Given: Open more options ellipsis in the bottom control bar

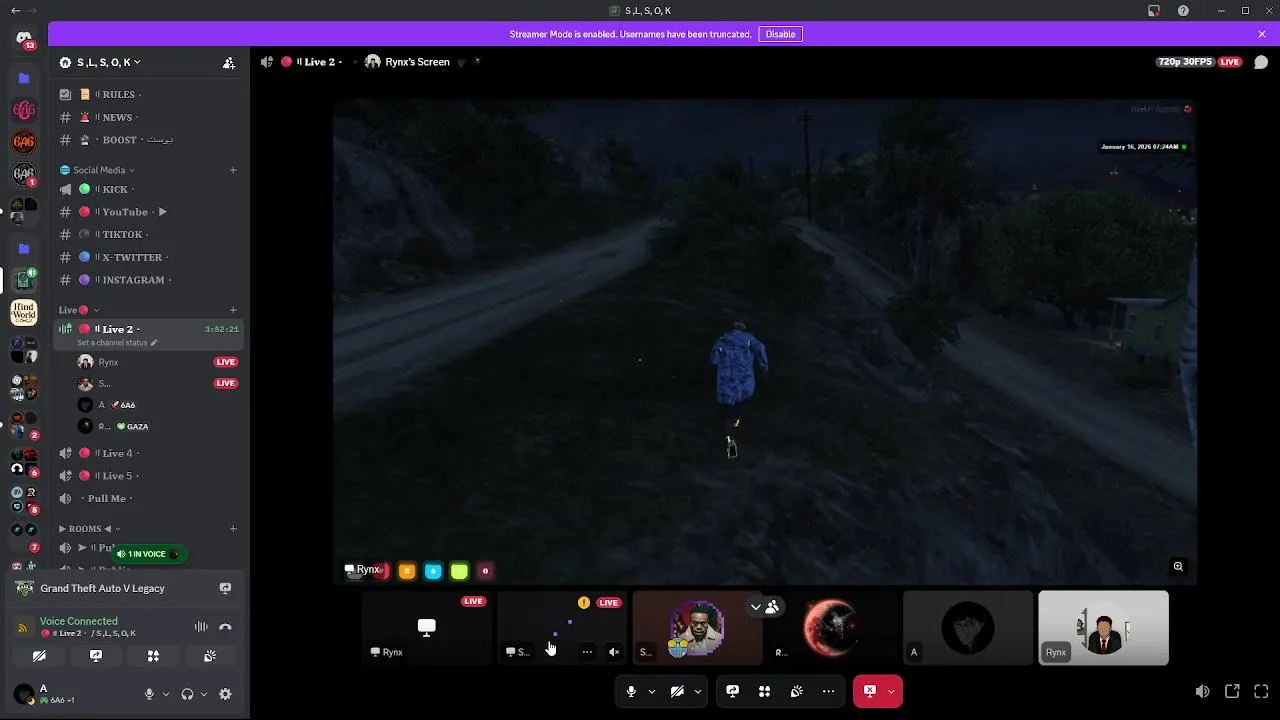Looking at the screenshot, I should (828, 691).
